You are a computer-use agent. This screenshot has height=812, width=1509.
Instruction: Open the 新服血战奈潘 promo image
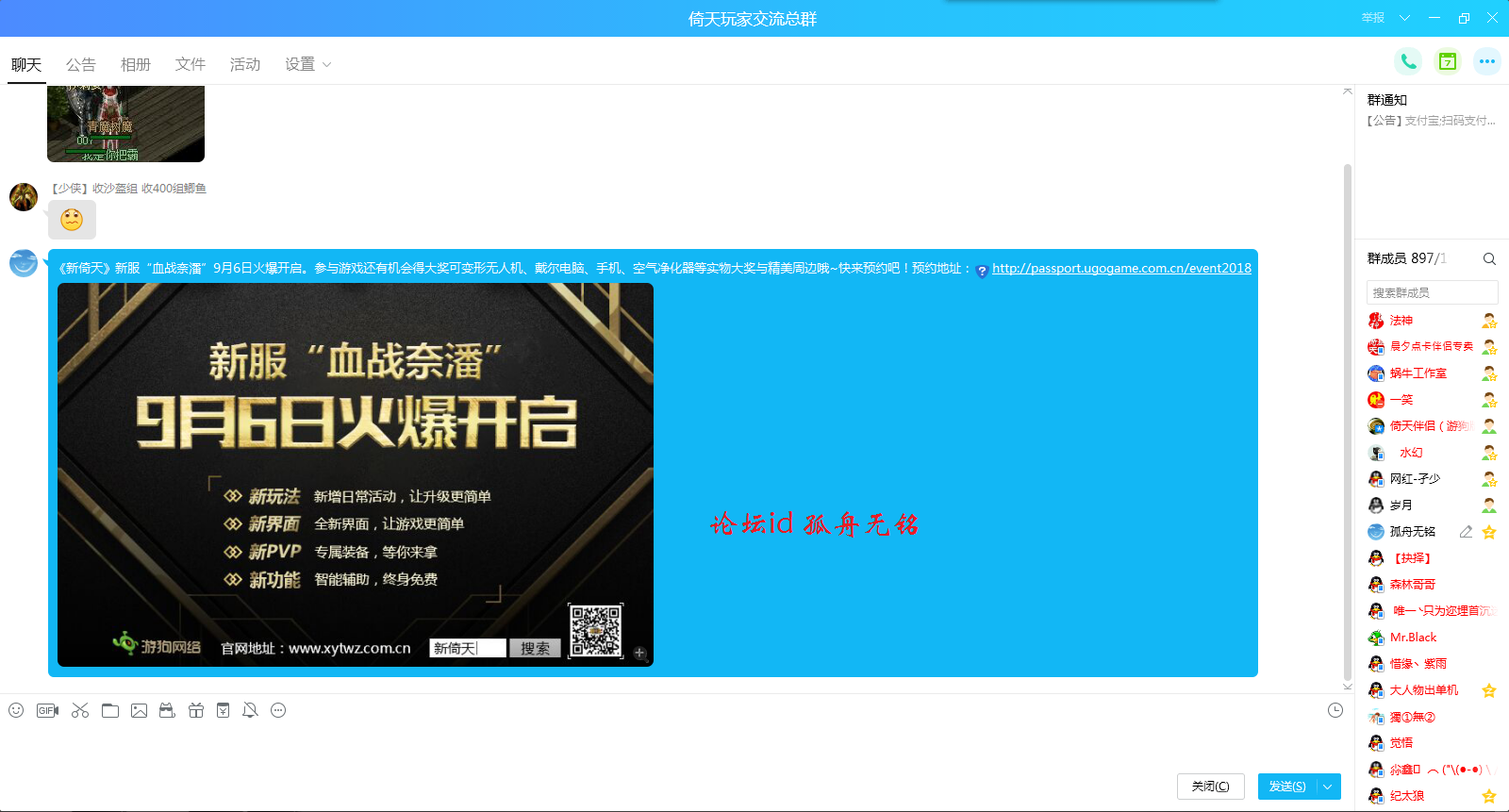pos(356,474)
